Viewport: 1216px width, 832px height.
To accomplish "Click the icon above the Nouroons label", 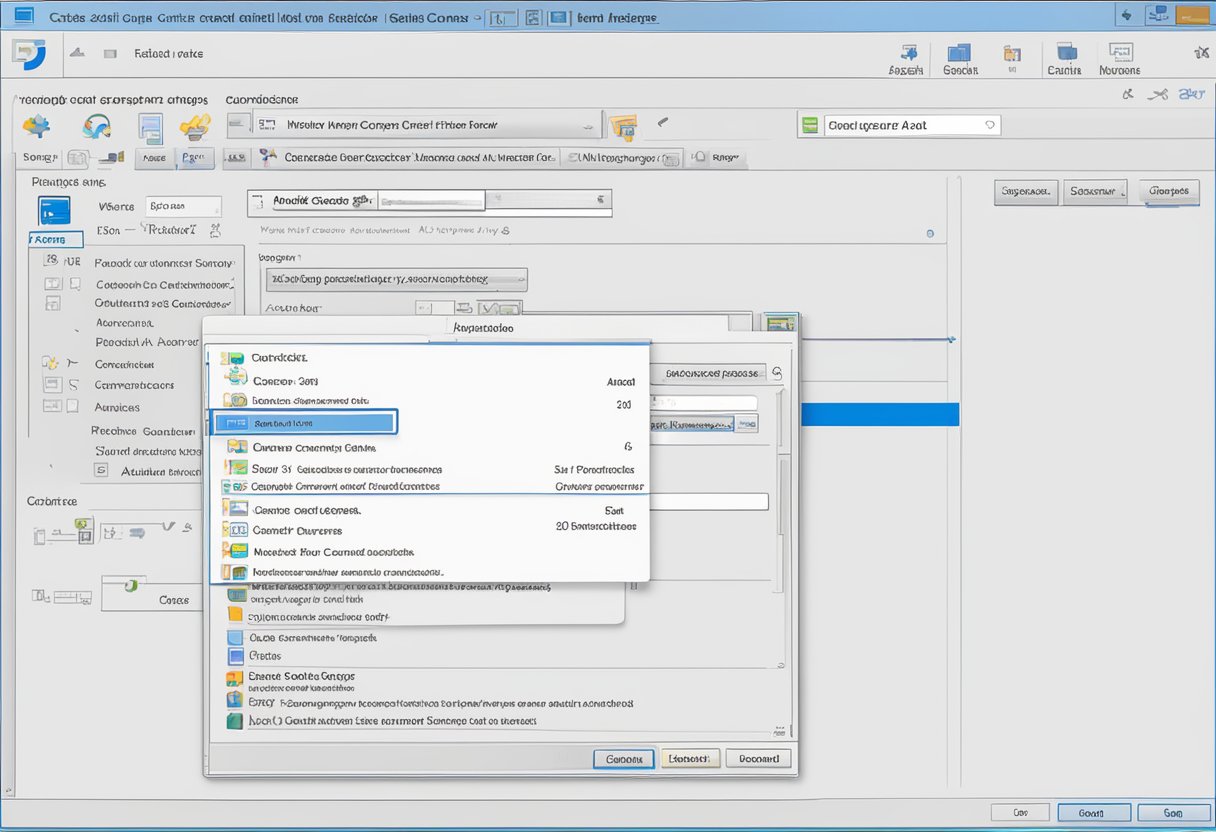I will click(1121, 53).
